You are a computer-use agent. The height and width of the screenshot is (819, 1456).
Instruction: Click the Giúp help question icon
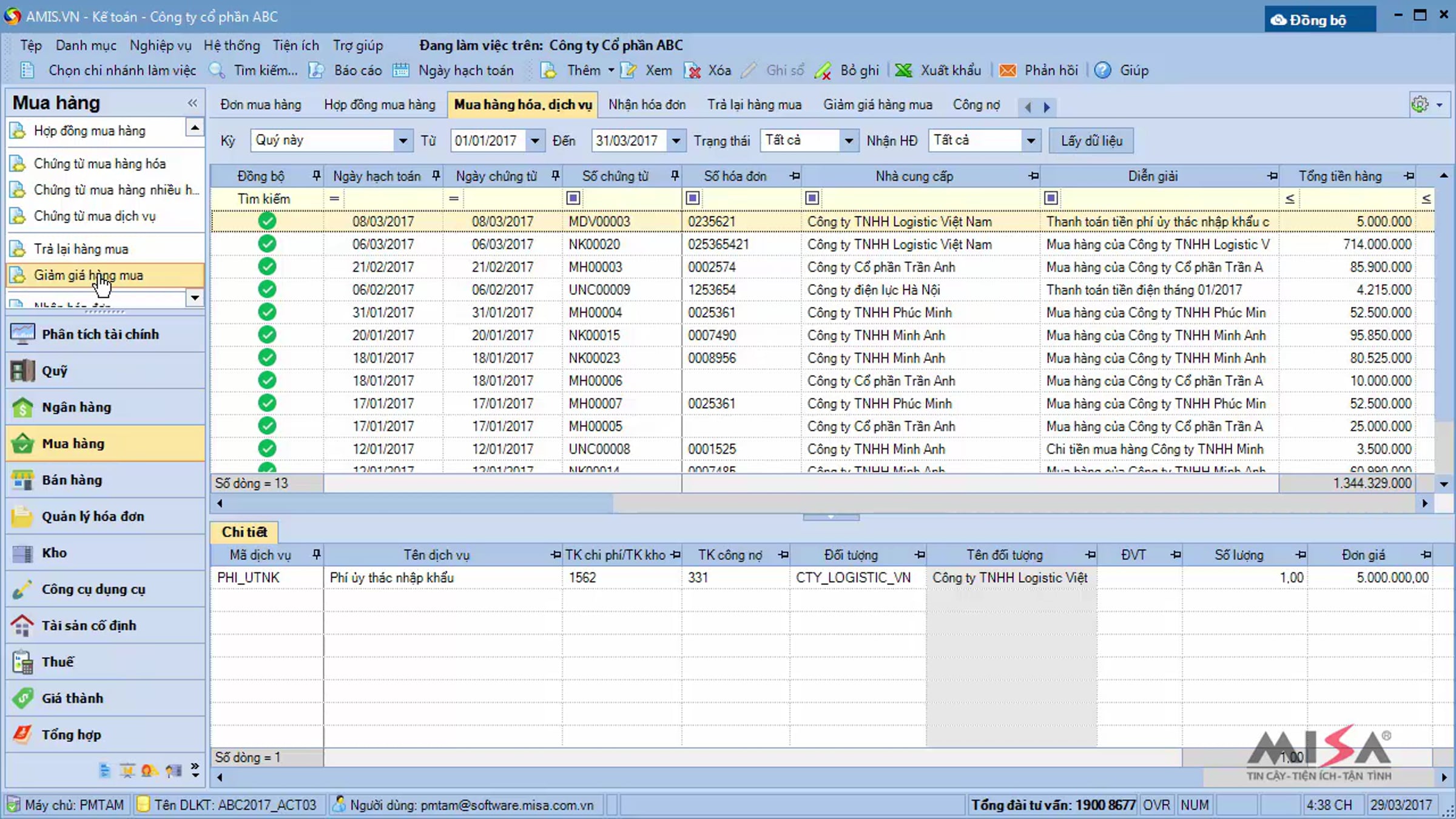(x=1103, y=70)
